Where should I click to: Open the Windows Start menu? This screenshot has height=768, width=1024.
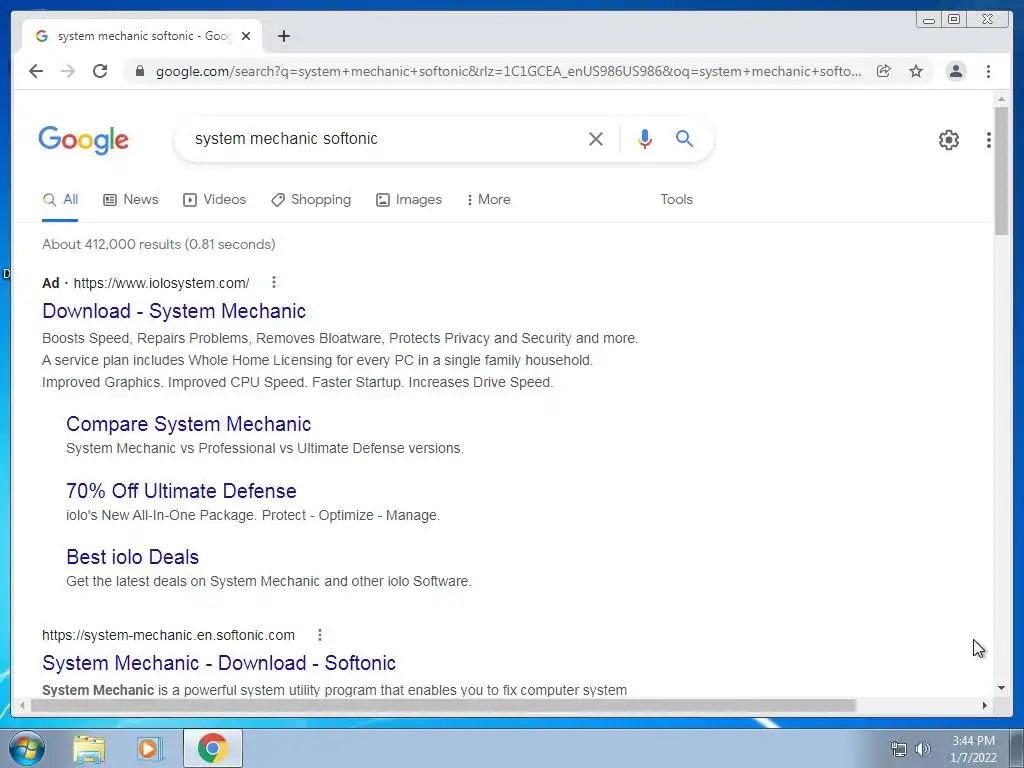click(27, 748)
